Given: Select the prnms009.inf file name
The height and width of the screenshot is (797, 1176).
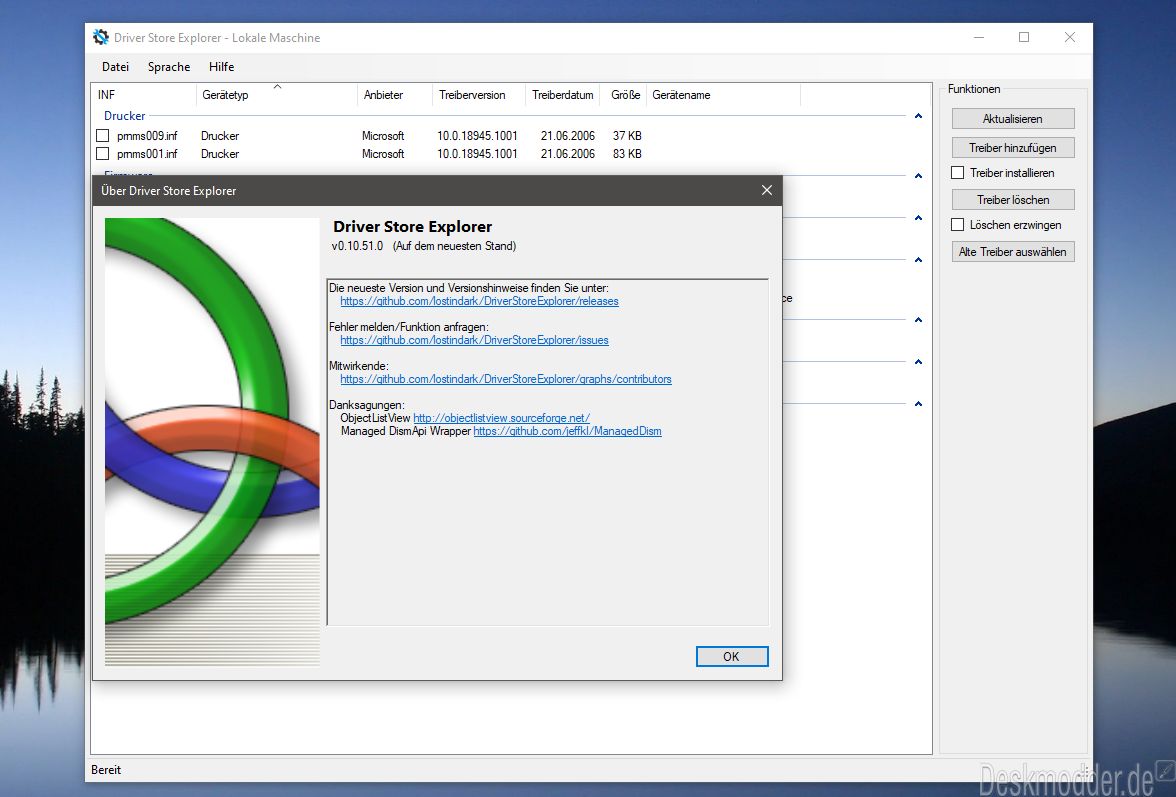Looking at the screenshot, I should (x=147, y=136).
